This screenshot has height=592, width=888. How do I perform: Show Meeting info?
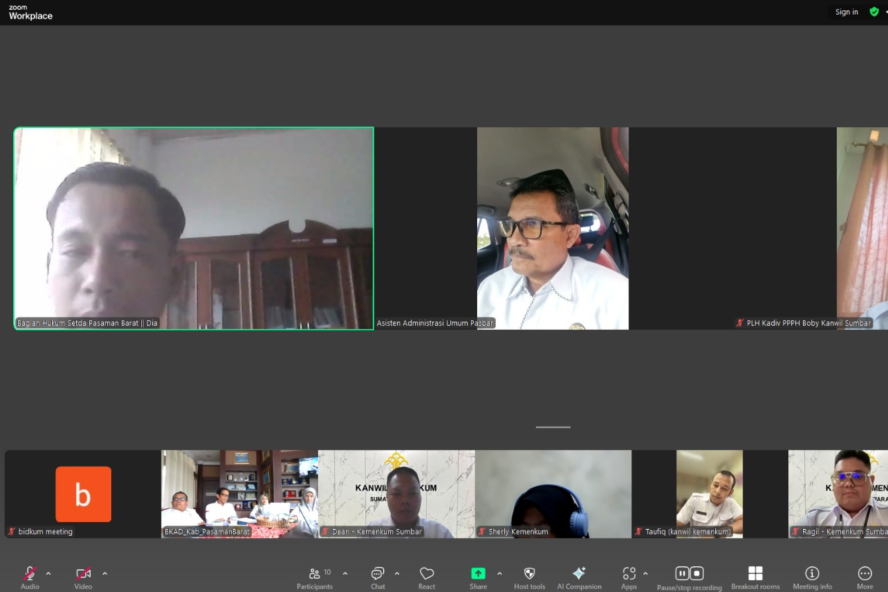pyautogui.click(x=812, y=574)
